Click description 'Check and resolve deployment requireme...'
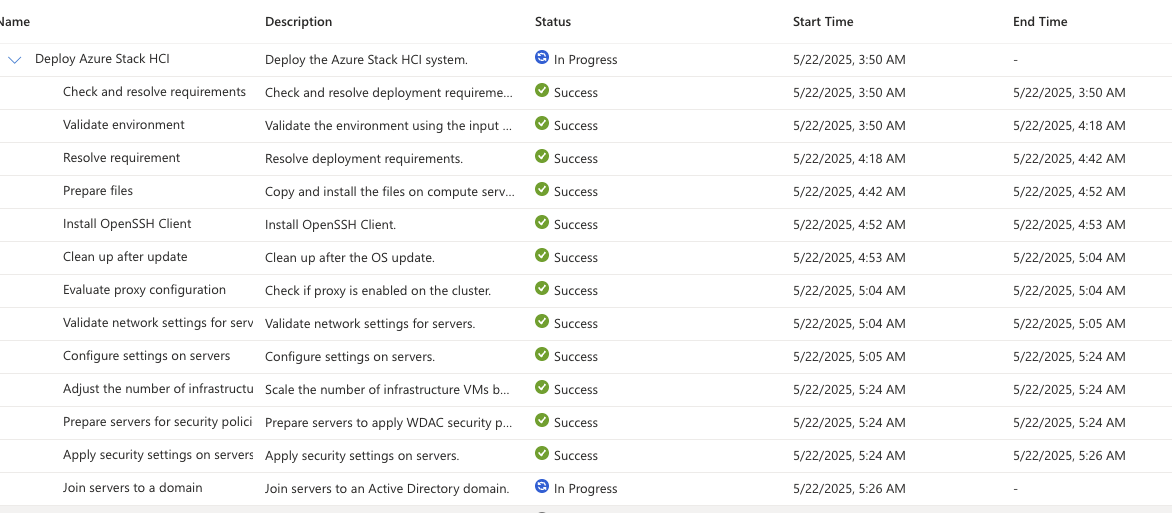This screenshot has width=1172, height=513. [x=389, y=93]
